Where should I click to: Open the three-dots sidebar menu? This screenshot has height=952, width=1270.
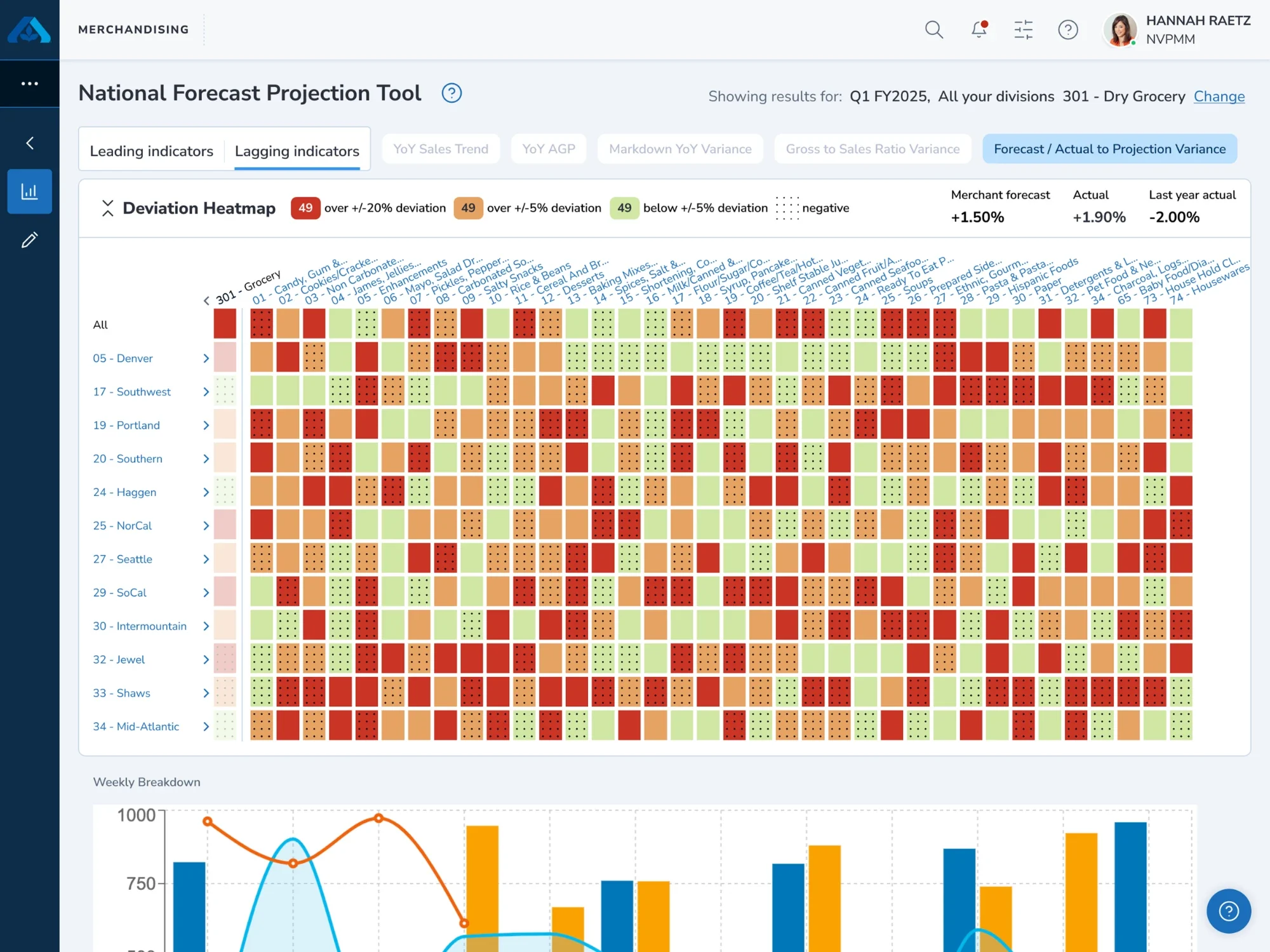point(30,84)
